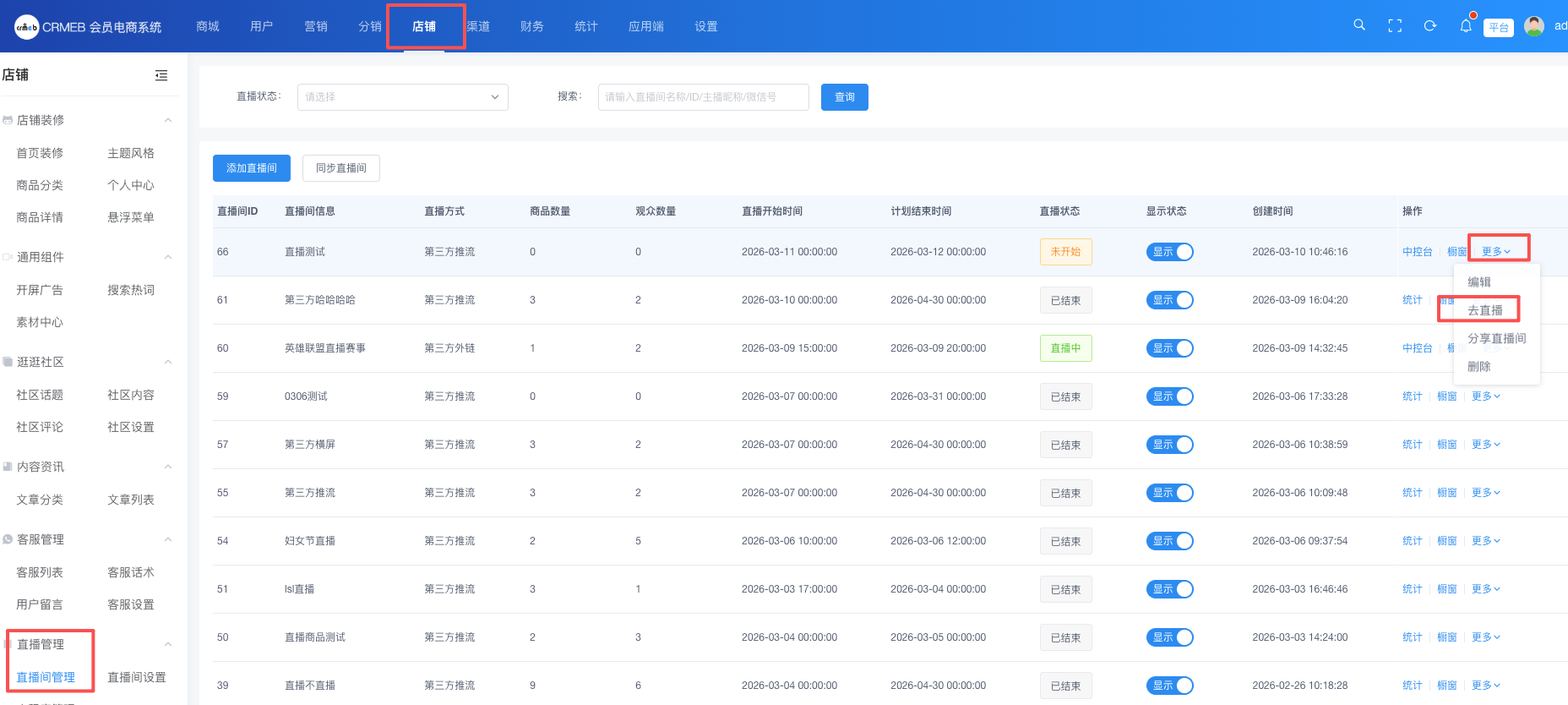Expand 更多 dropdown for room 59
The width and height of the screenshot is (1568, 705).
click(1485, 396)
